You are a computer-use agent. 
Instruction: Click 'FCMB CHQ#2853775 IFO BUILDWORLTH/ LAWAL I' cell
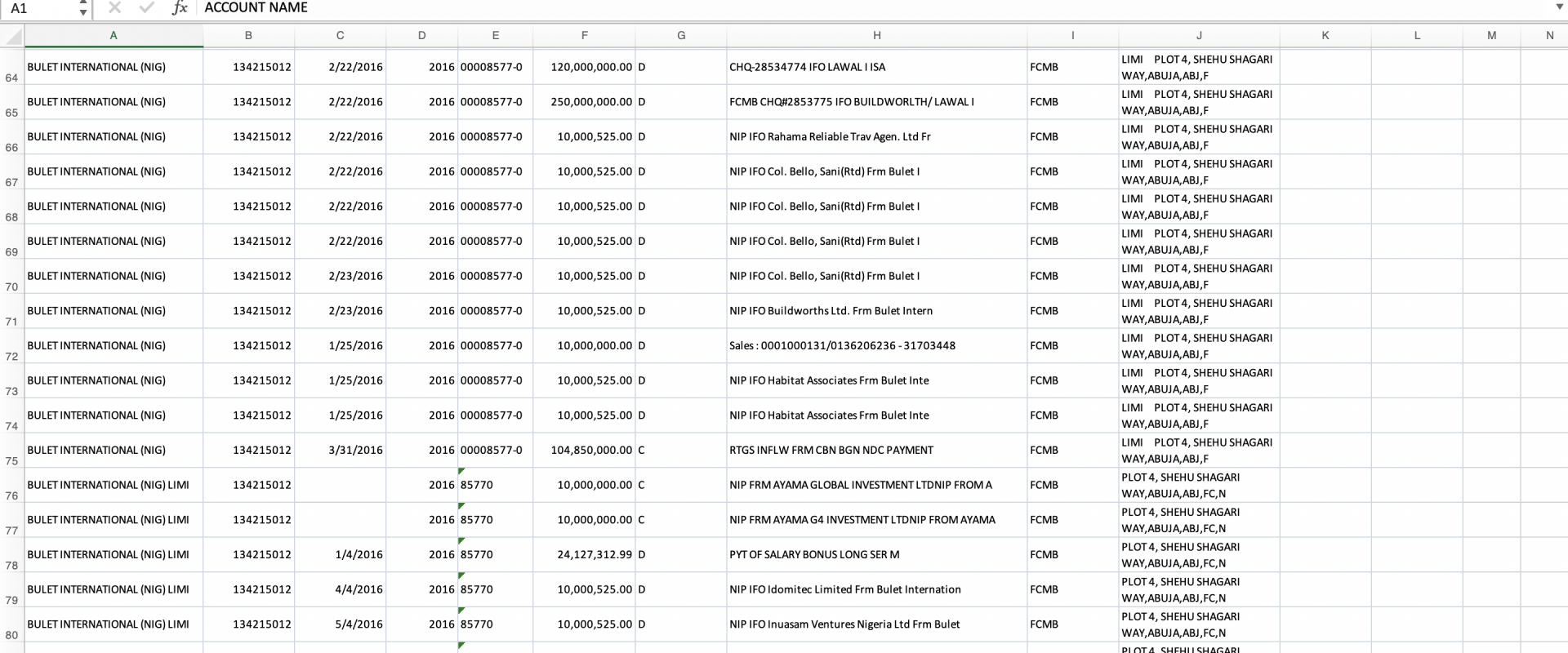coord(877,102)
